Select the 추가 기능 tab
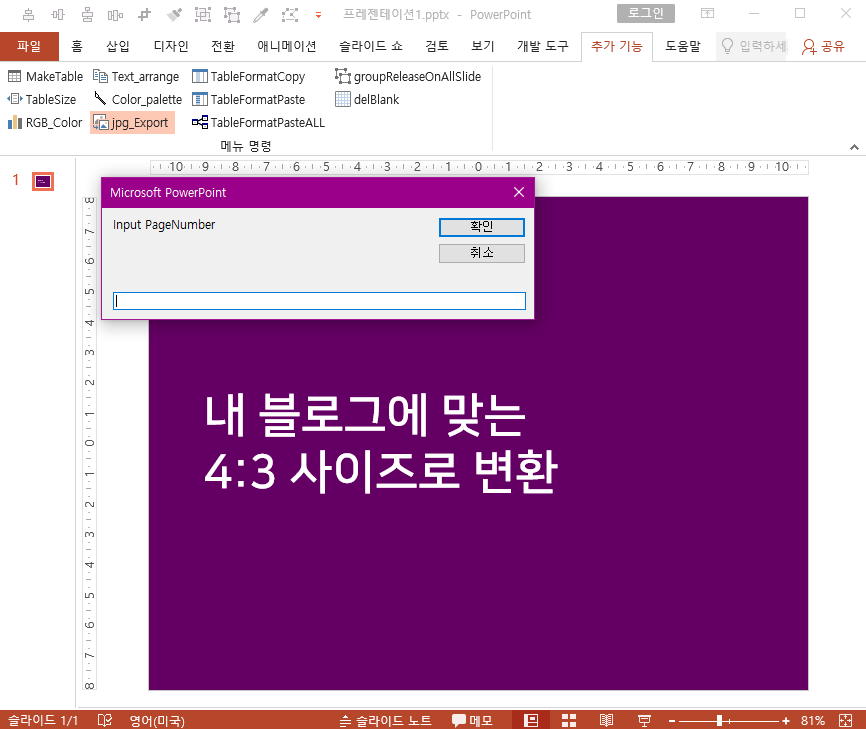 [x=617, y=46]
